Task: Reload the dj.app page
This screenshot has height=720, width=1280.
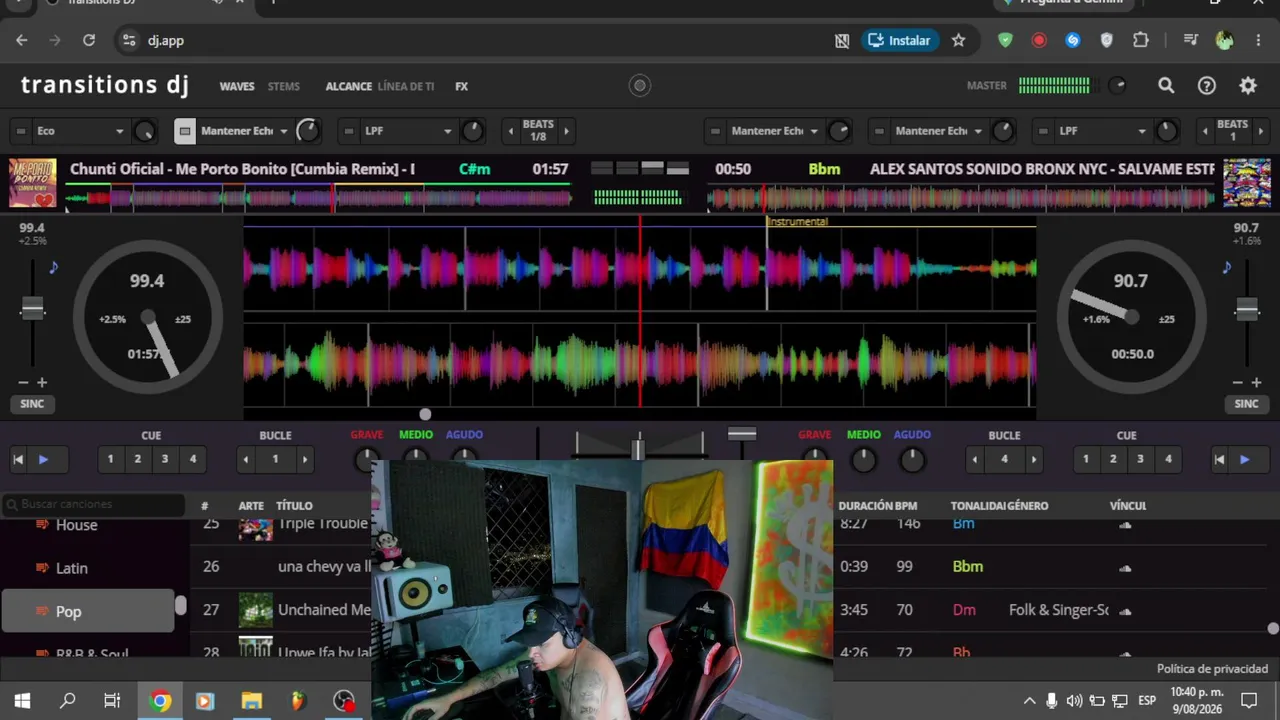Action: pos(89,40)
